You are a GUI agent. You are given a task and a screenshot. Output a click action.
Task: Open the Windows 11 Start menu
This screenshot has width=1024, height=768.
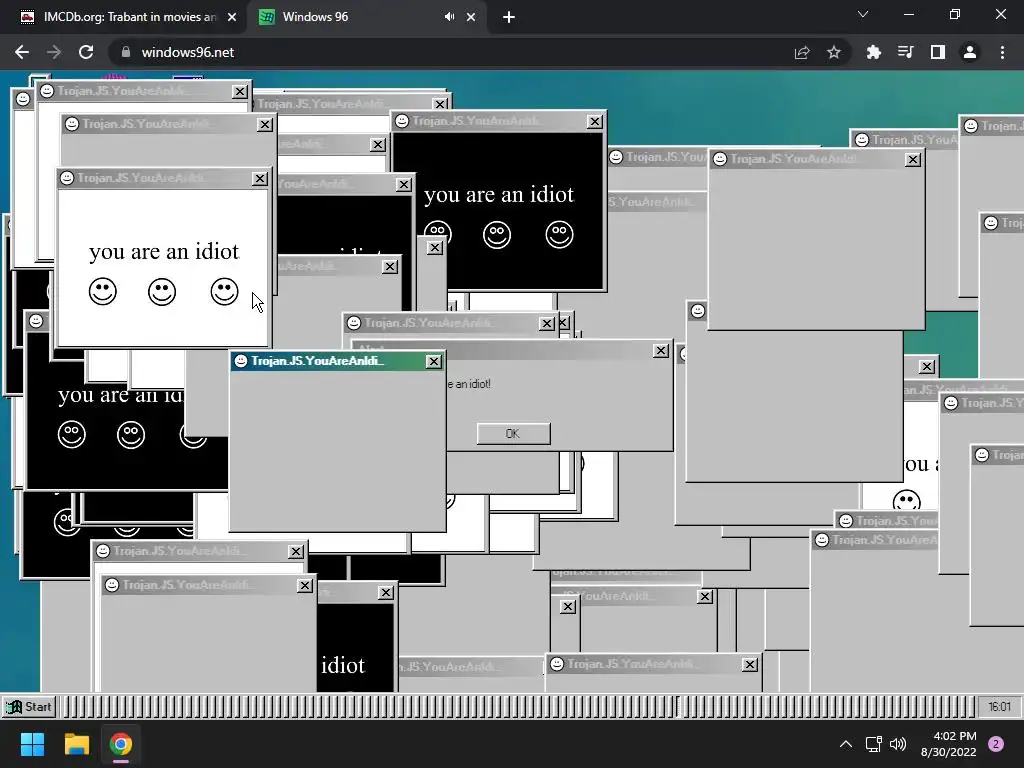point(32,744)
